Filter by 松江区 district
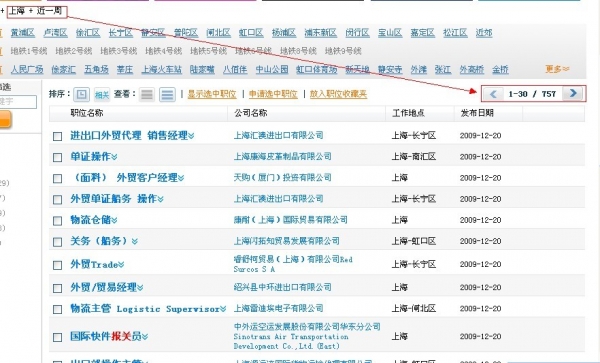The image size is (600, 363). 455,33
